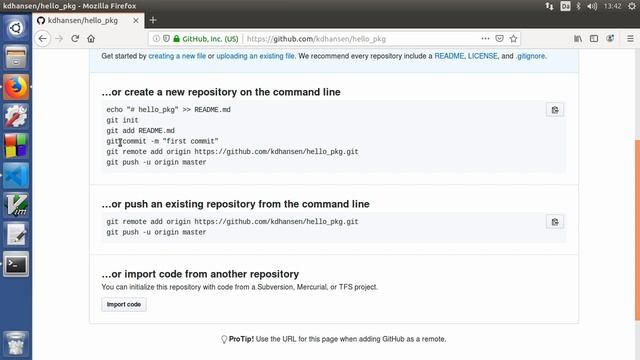Open the Firefox Library
The width and height of the screenshot is (640, 360).
click(578, 39)
